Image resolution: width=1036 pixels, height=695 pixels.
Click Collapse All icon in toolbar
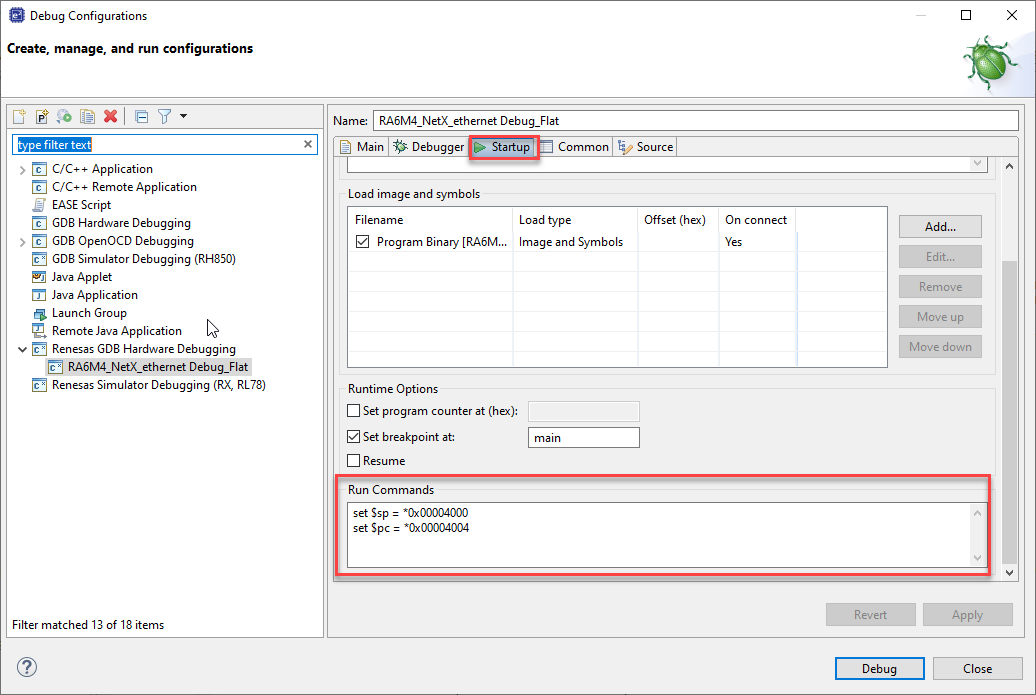[141, 117]
